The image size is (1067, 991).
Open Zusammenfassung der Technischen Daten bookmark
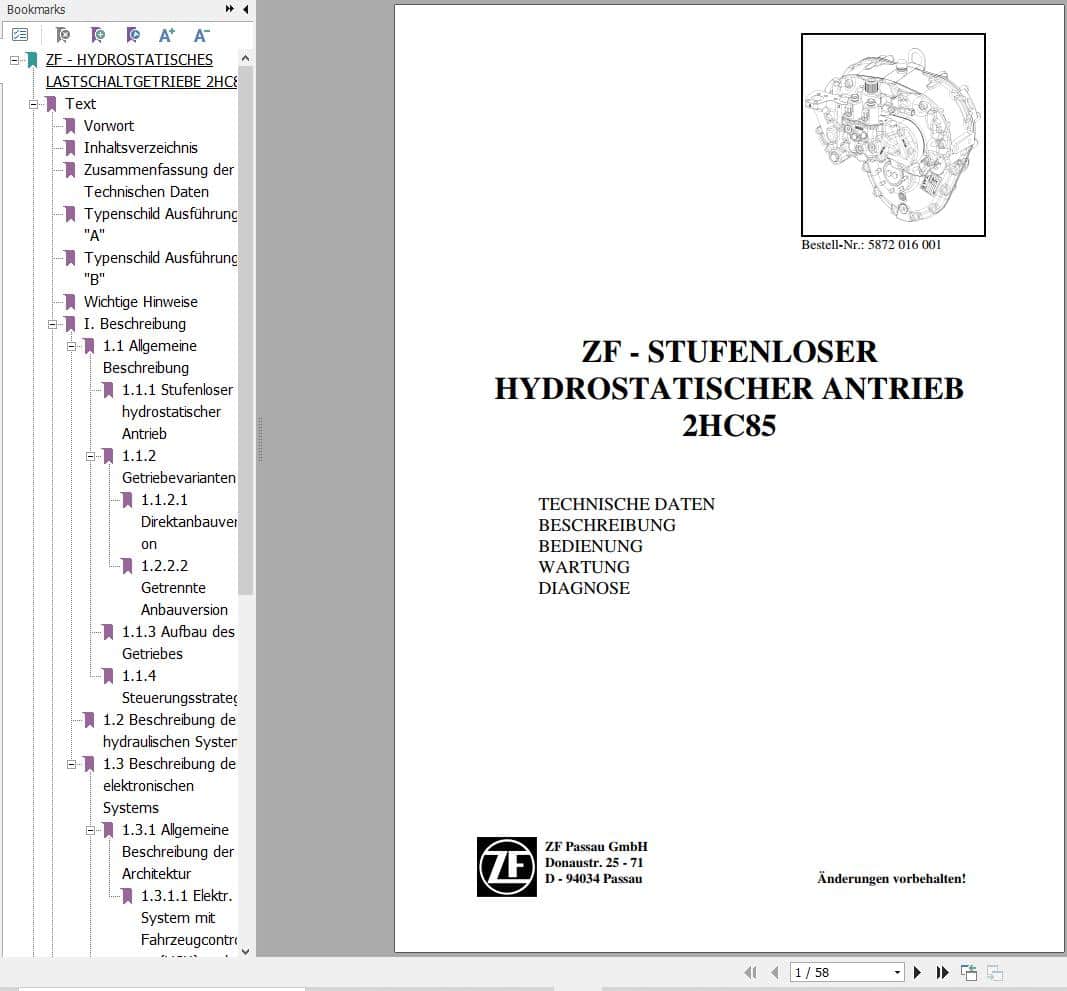(159, 181)
